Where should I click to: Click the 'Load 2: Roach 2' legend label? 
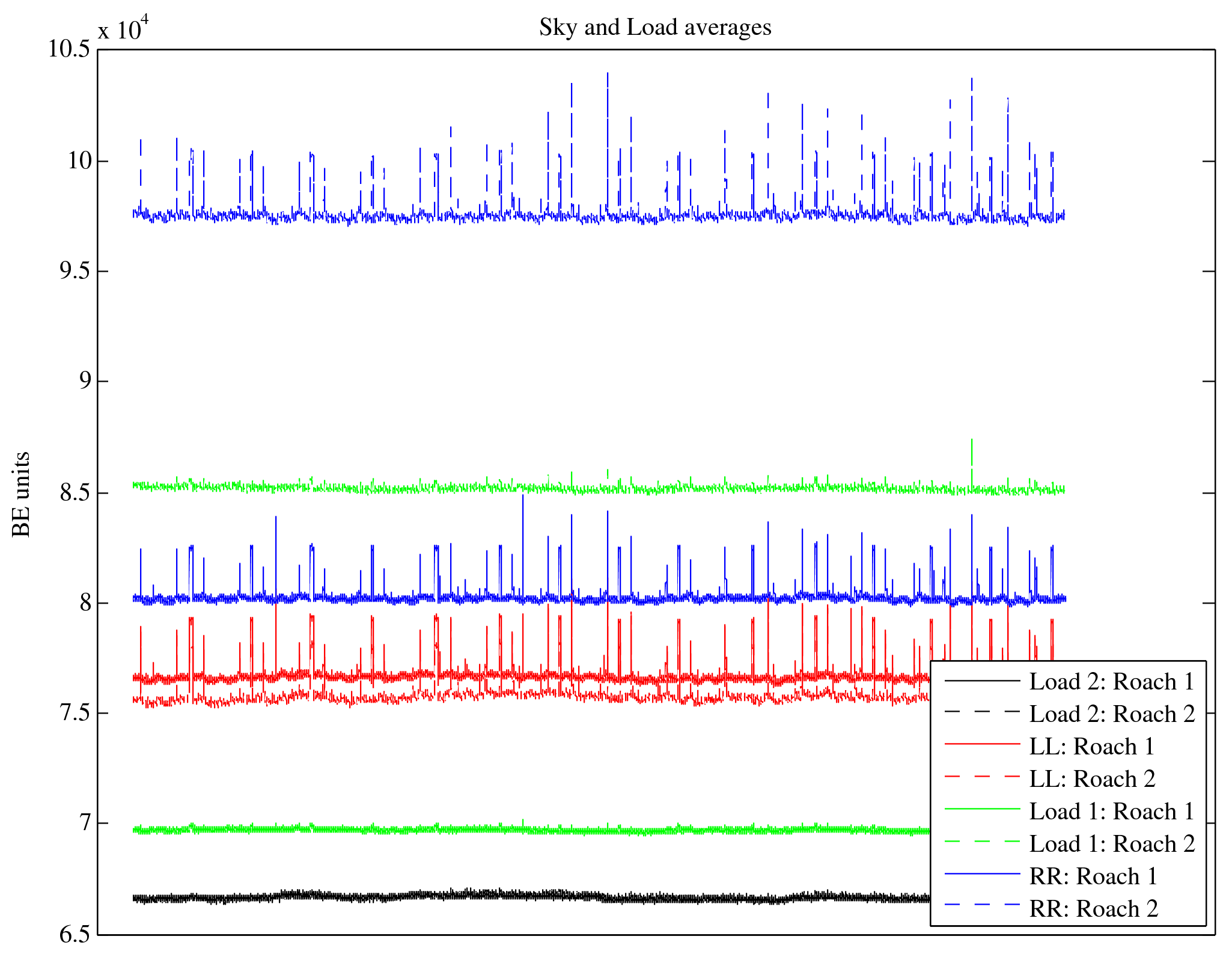[x=1112, y=714]
